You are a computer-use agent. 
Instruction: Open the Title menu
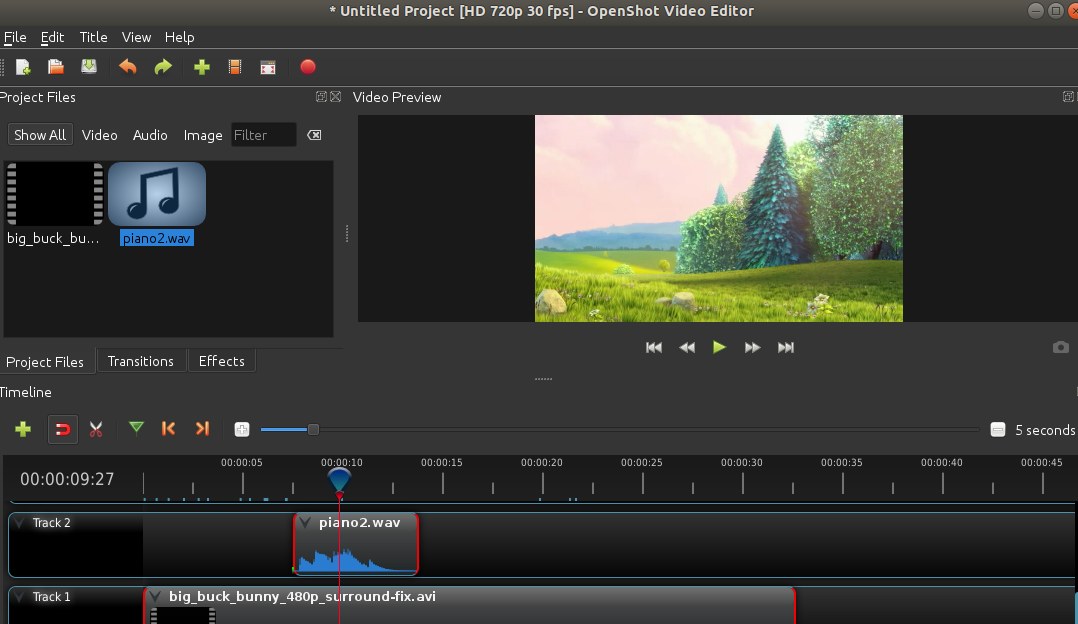point(94,37)
